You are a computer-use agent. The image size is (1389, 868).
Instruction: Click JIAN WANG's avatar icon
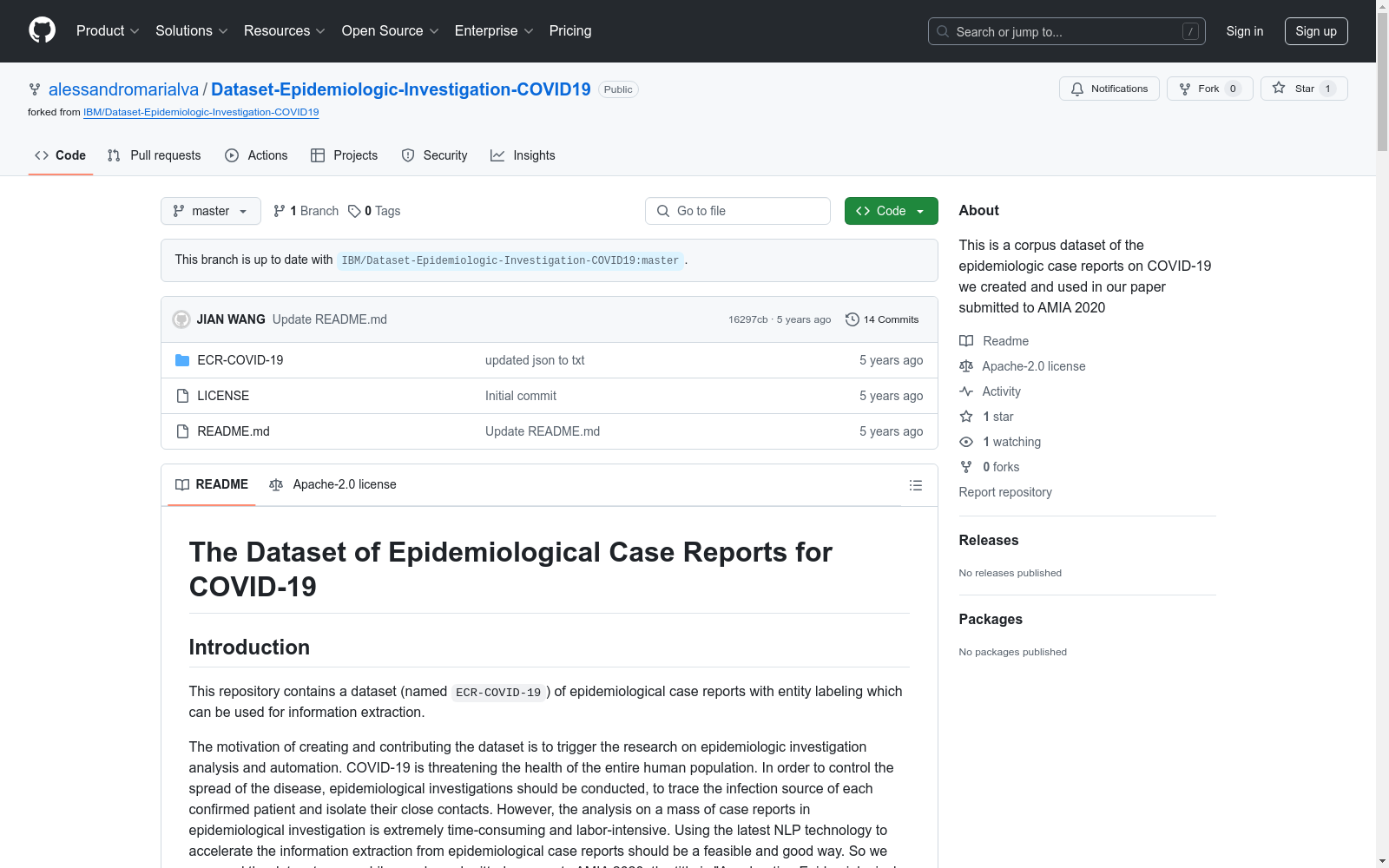[x=181, y=319]
